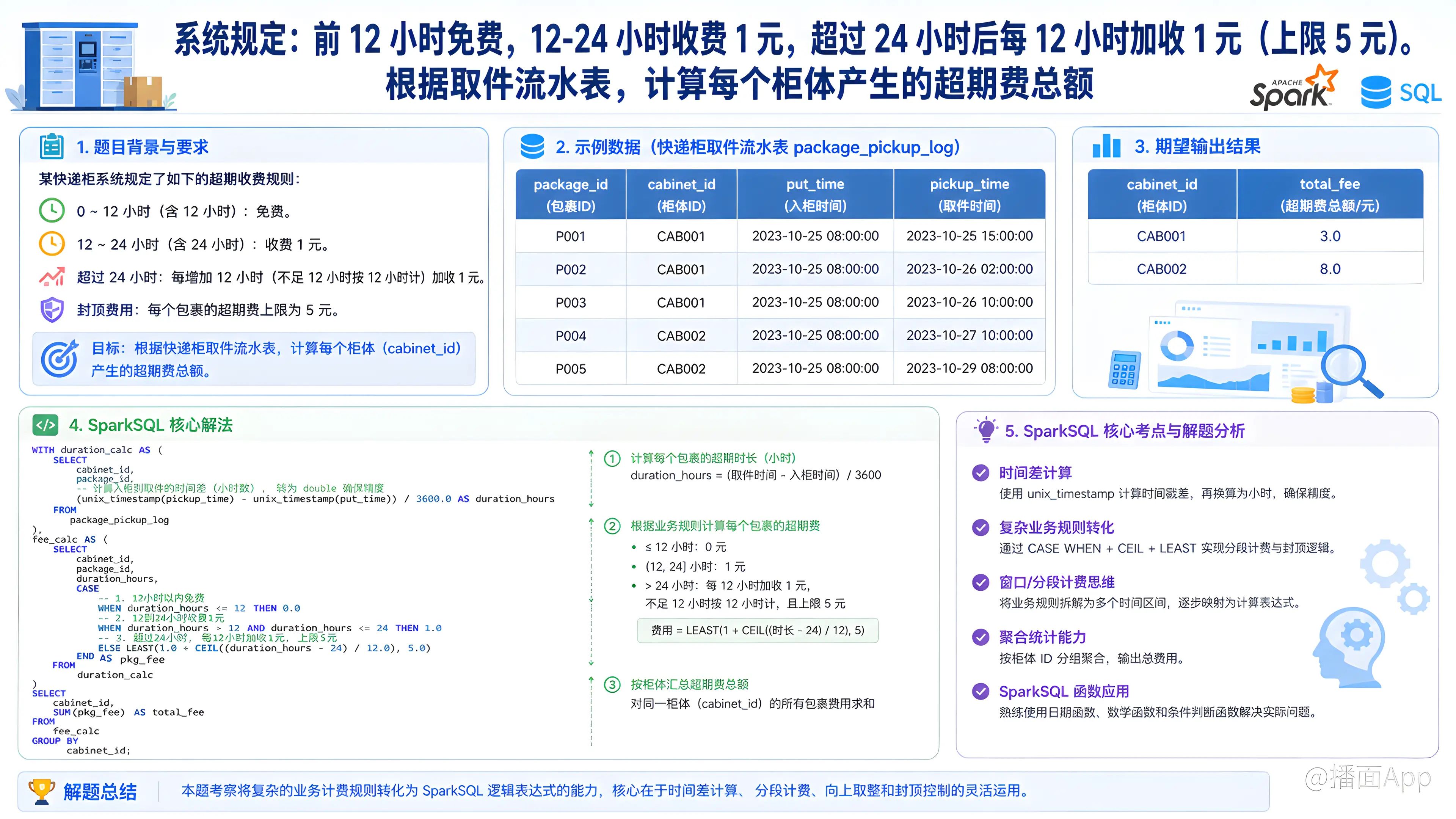This screenshot has width=1456, height=819.
Task: Click pickup time 2023-10-27 10:00:00
Action: point(970,335)
